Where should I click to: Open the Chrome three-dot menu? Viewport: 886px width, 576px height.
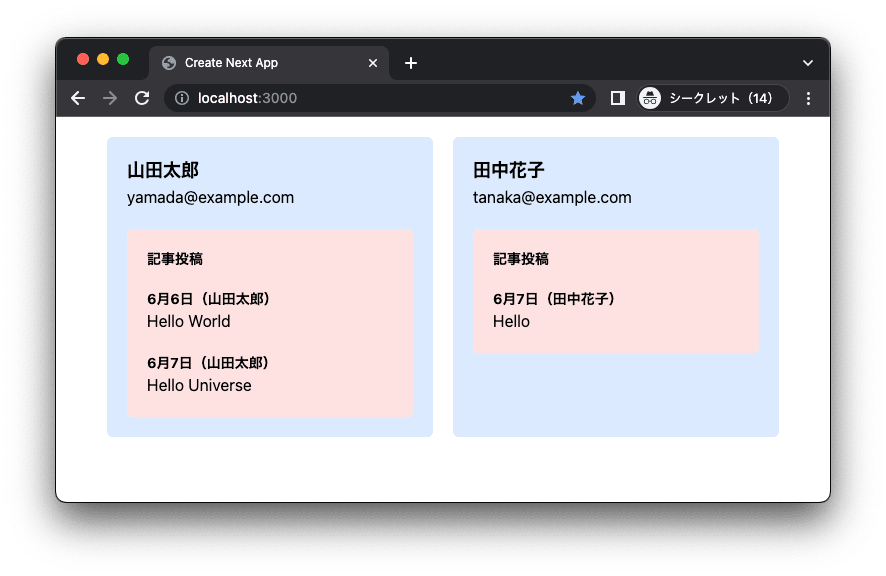click(808, 98)
